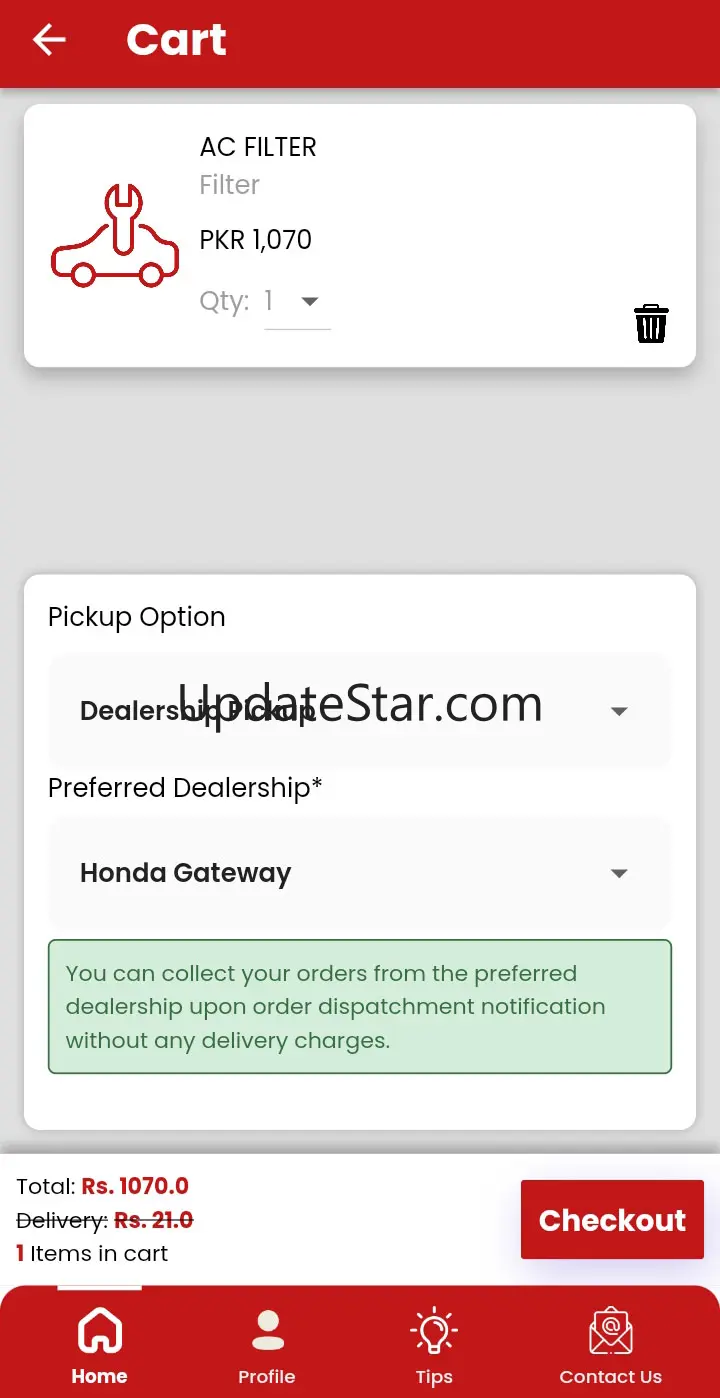Viewport: 720px width, 1398px height.
Task: Open the Contact Us tab label
Action: pos(610,1377)
